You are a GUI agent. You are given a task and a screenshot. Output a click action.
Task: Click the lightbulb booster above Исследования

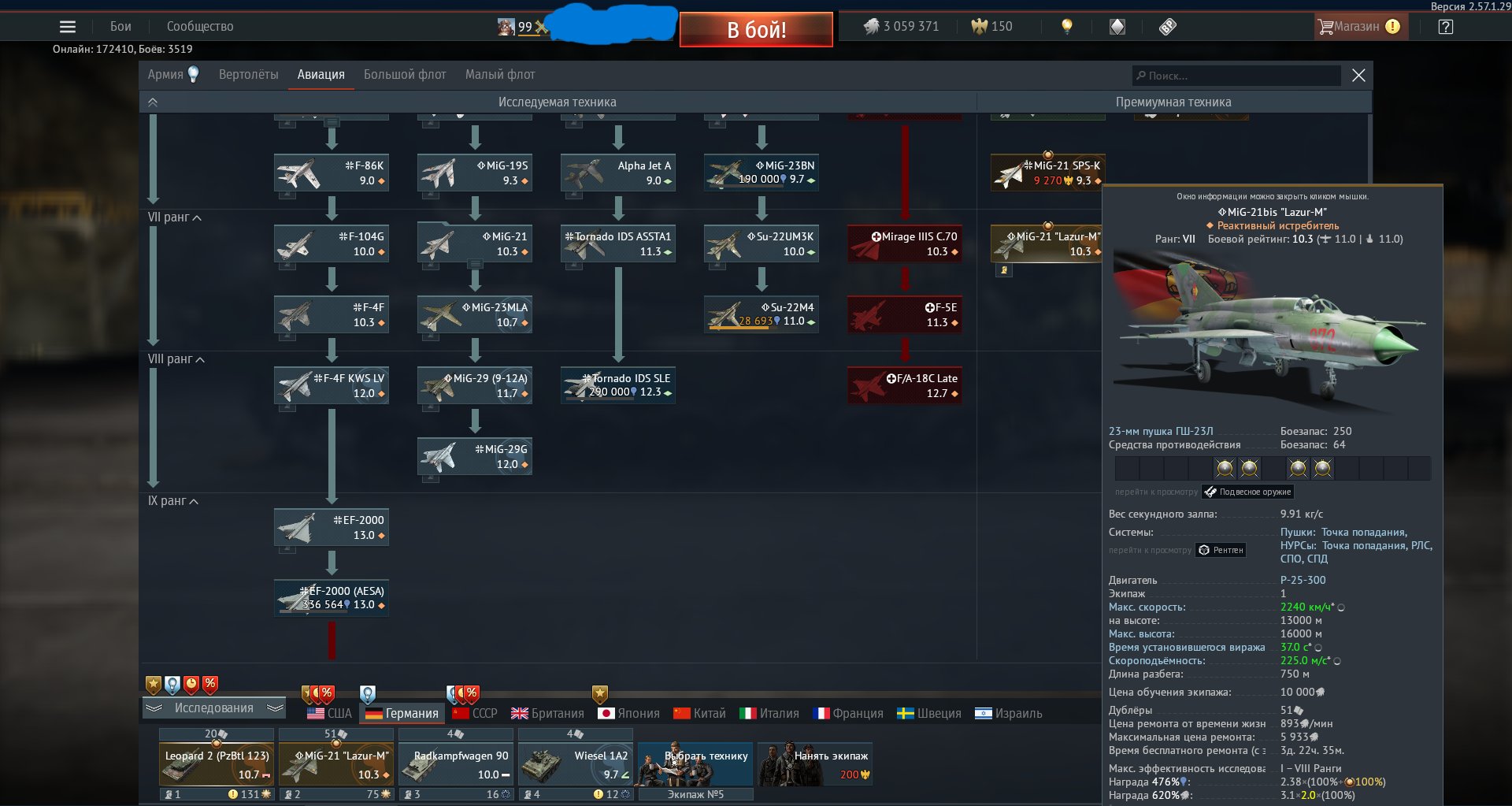coord(172,685)
